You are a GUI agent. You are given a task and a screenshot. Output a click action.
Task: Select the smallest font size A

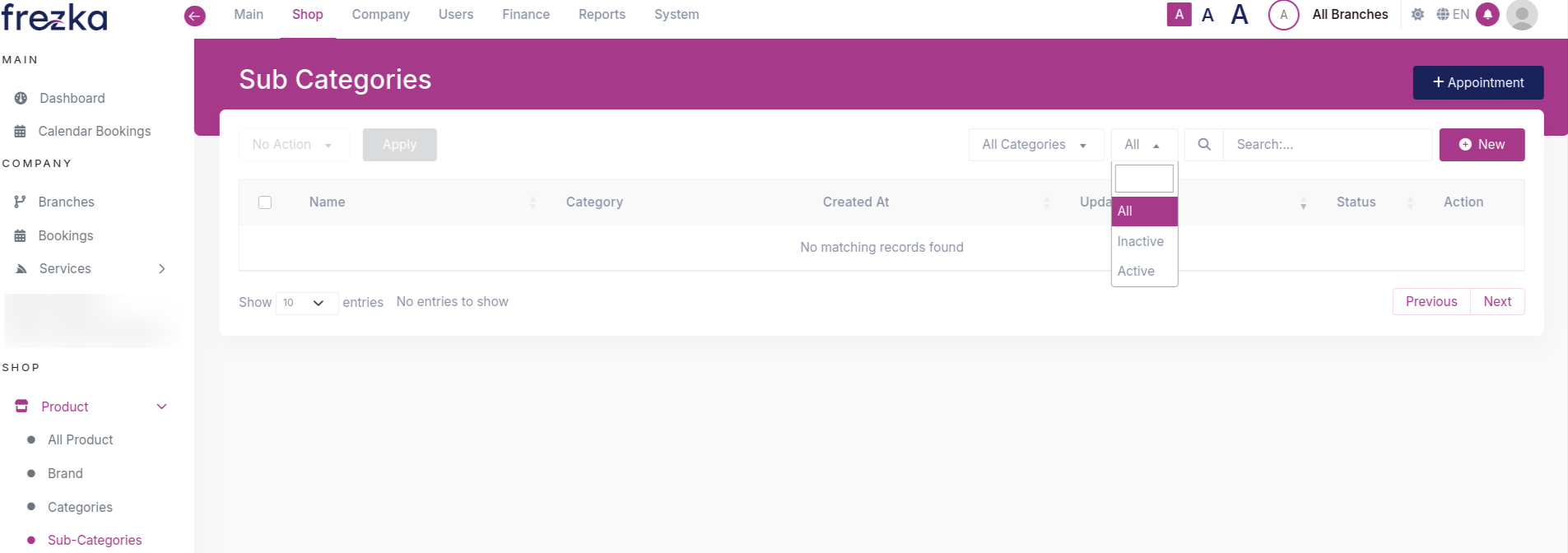(1179, 15)
